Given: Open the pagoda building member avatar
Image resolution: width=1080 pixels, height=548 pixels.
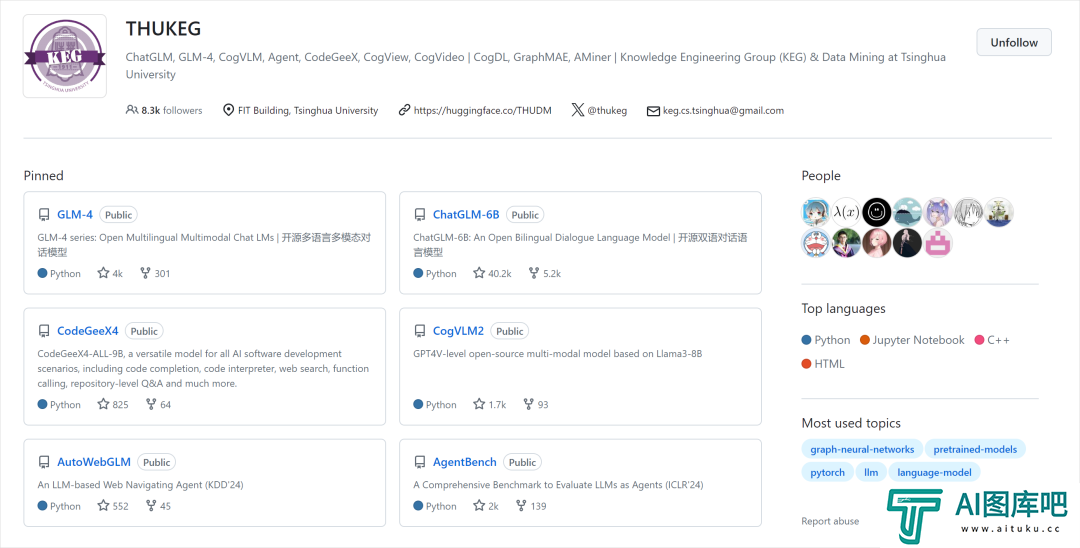Looking at the screenshot, I should pyautogui.click(x=999, y=213).
